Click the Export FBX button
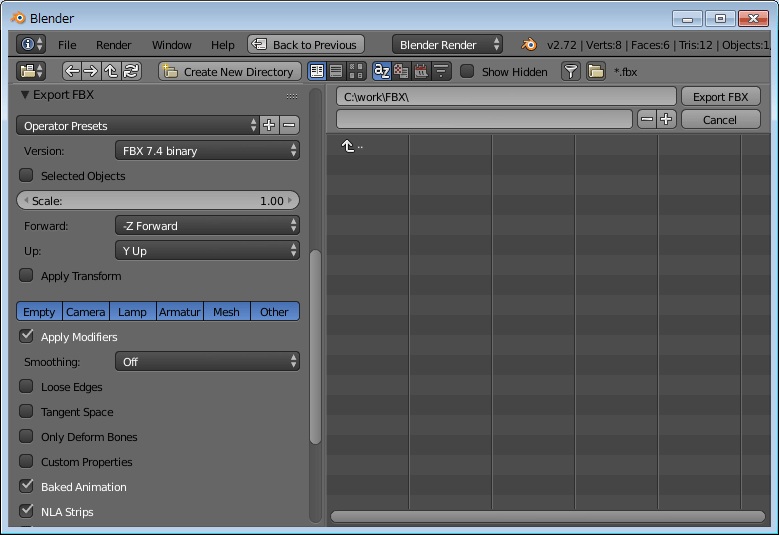Viewport: 779px width, 535px height. click(720, 96)
